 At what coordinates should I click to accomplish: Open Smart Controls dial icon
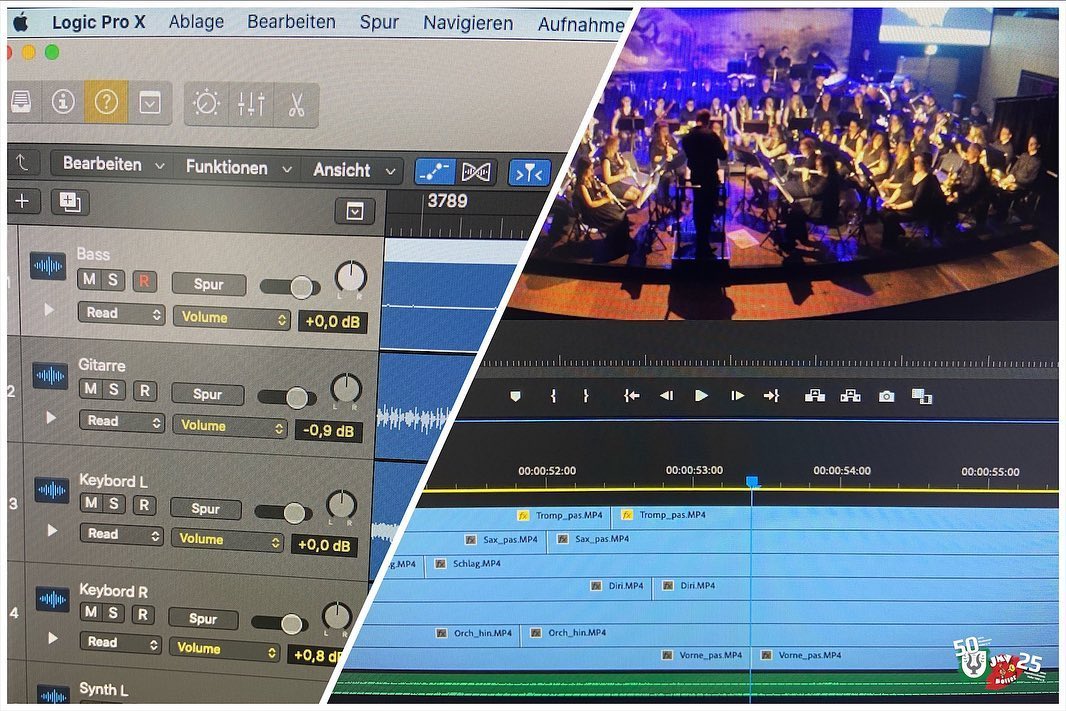click(x=206, y=103)
